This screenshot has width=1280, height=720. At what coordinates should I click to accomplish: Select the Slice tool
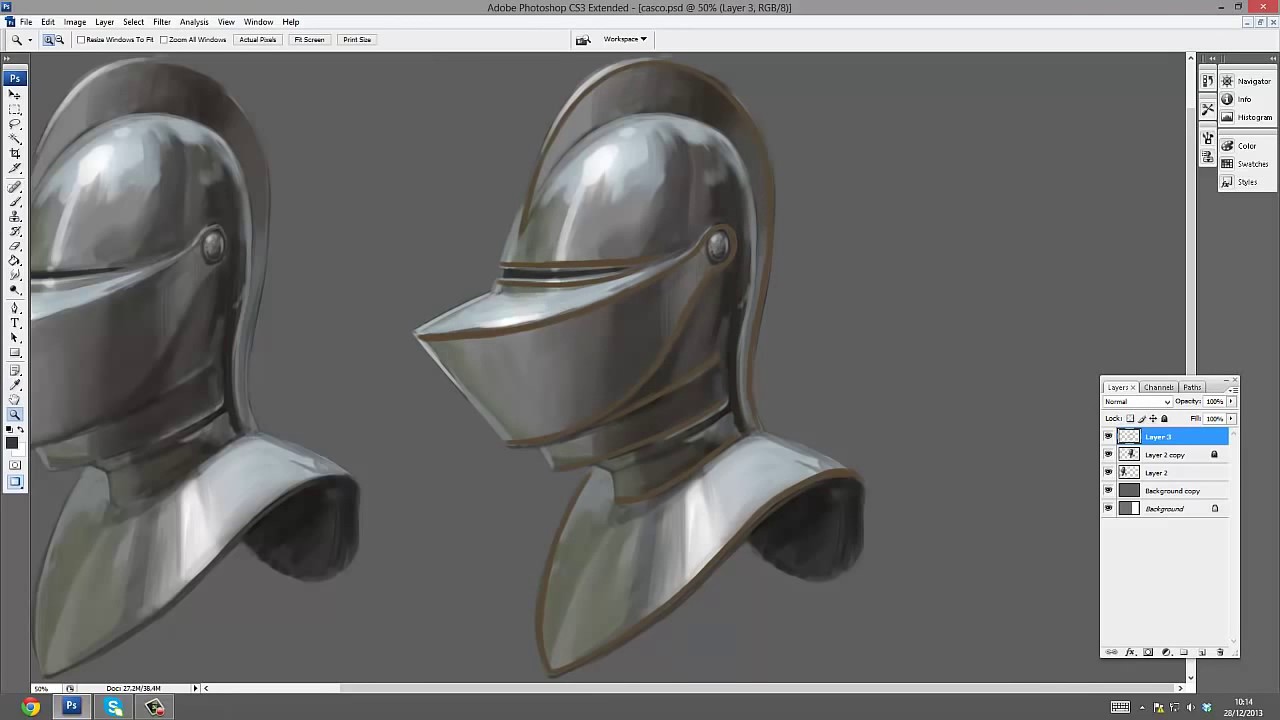click(15, 169)
